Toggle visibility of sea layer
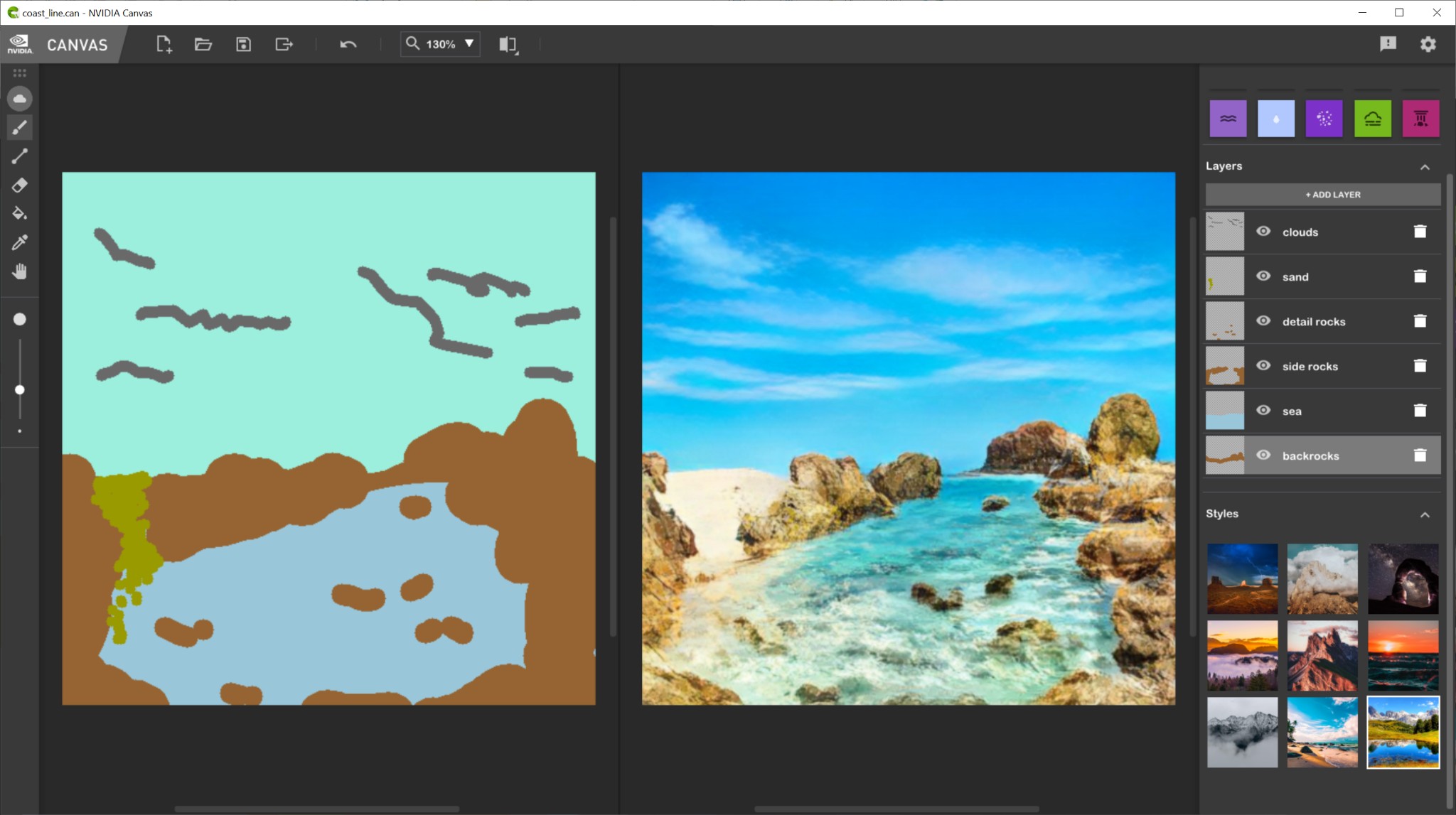Image resolution: width=1456 pixels, height=815 pixels. [x=1263, y=411]
